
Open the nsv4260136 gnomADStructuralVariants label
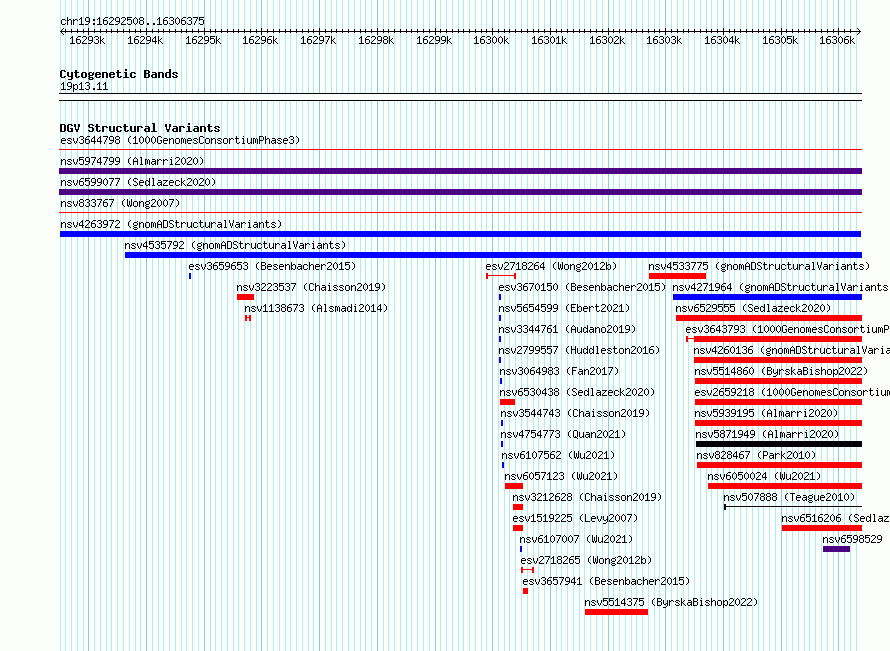pos(791,350)
